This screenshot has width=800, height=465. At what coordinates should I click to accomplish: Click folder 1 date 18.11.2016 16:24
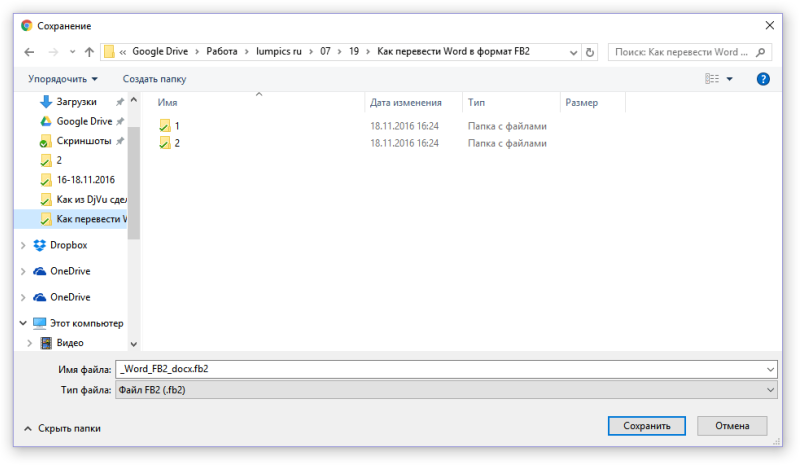[x=404, y=126]
